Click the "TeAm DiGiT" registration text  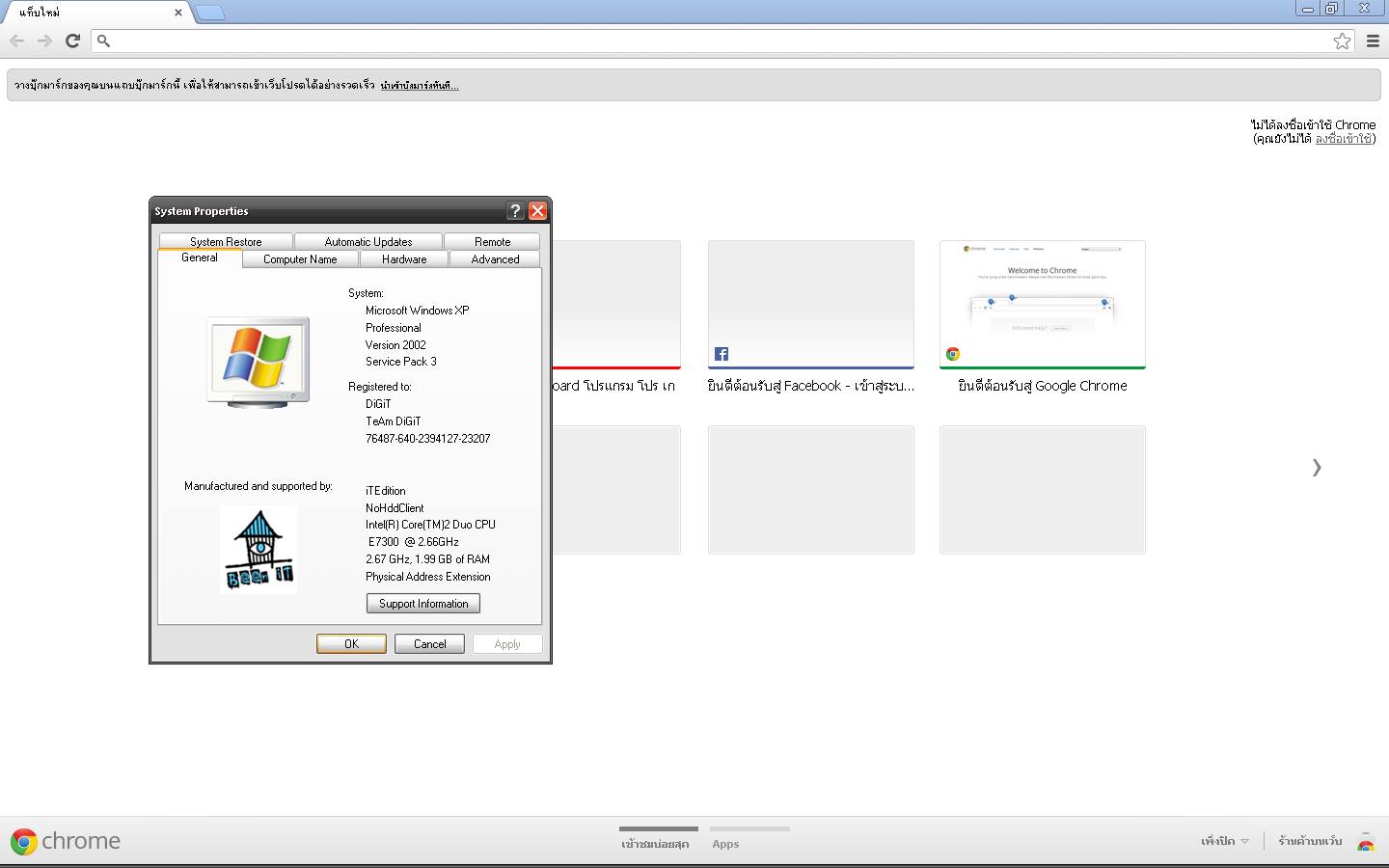click(394, 421)
